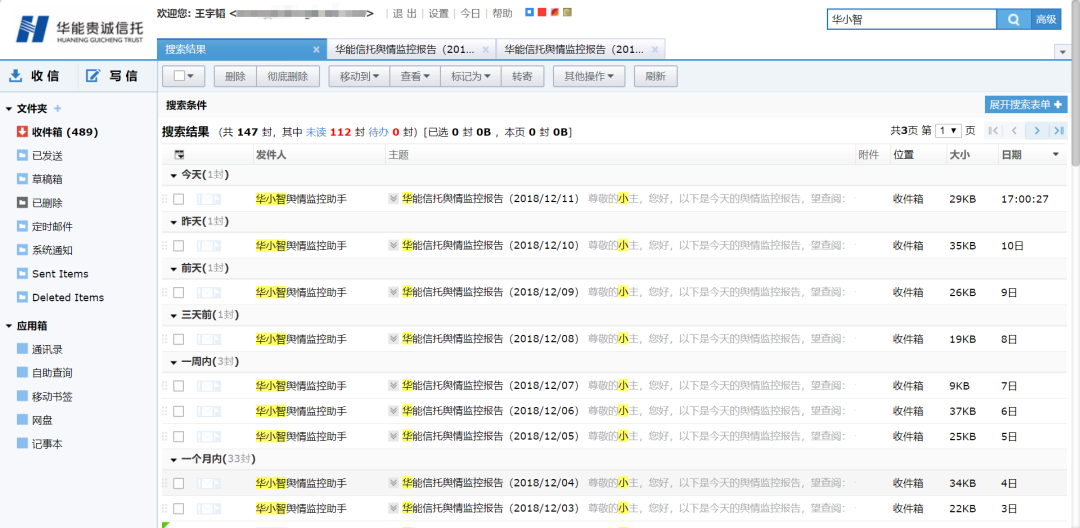This screenshot has width=1080, height=528.
Task: Tick checkbox for the 2018/12/08 report mail
Action: click(x=178, y=339)
